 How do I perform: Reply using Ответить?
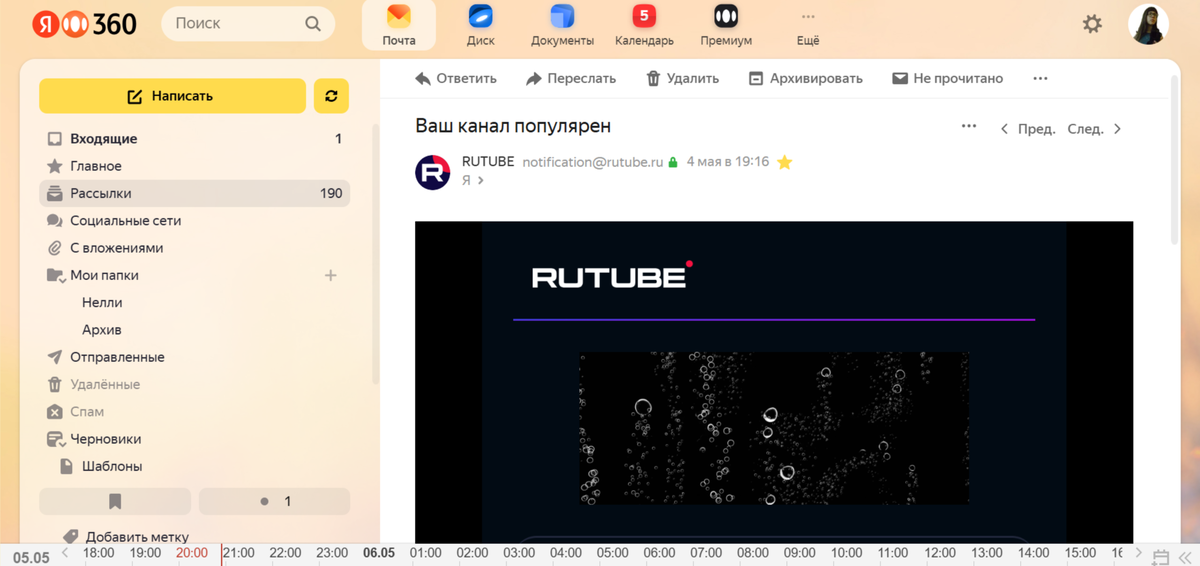pos(456,78)
